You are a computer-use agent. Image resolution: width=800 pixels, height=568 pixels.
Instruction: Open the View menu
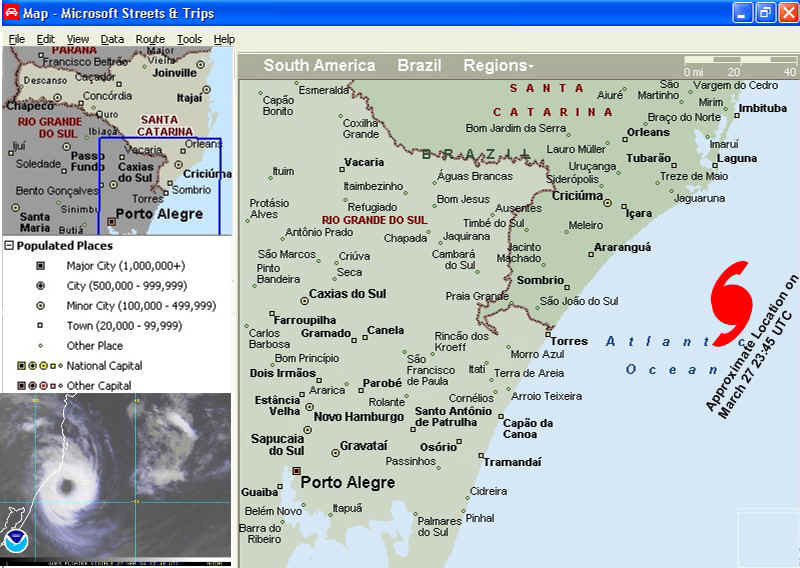click(78, 39)
